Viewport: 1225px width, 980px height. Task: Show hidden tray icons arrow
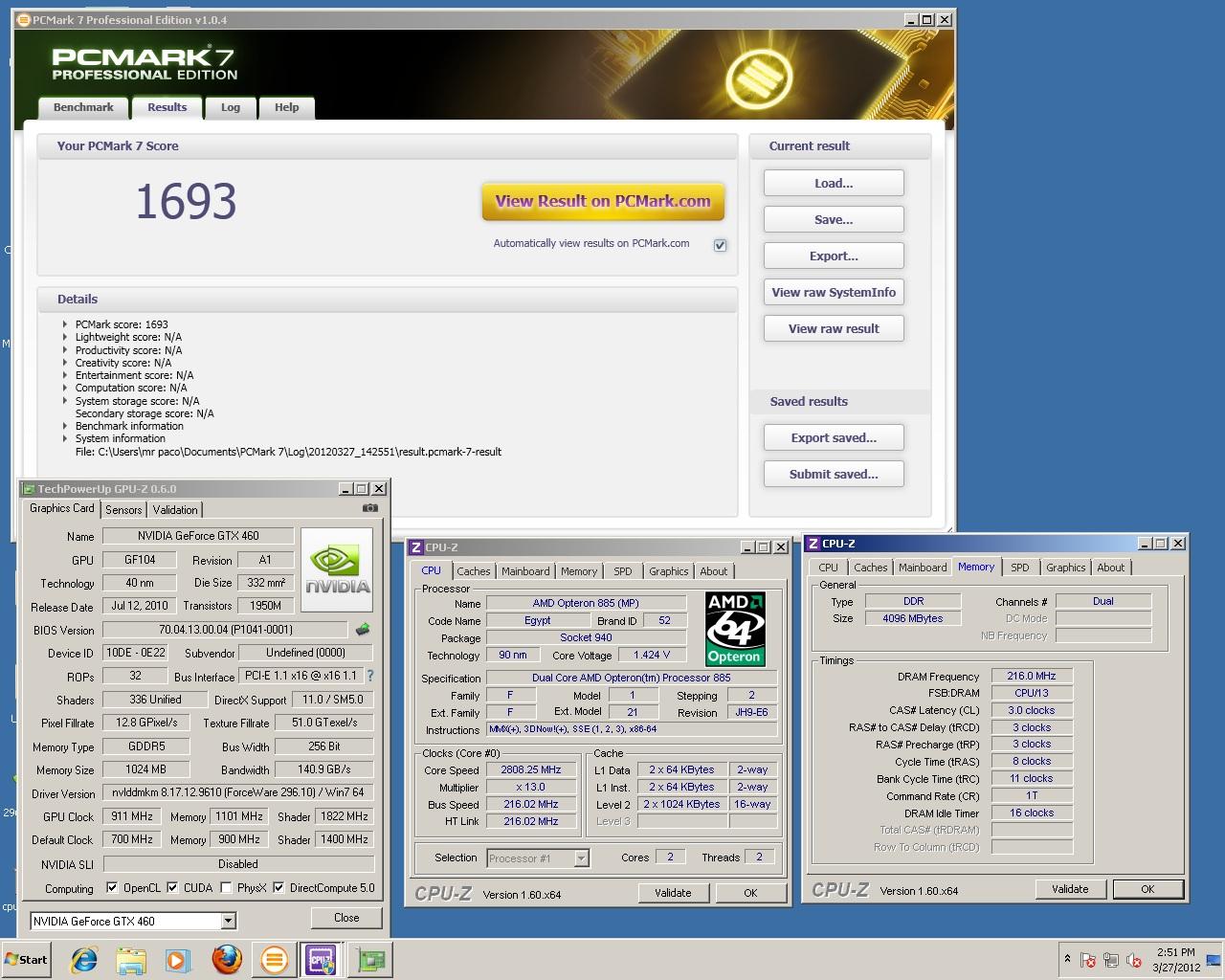(x=1067, y=959)
